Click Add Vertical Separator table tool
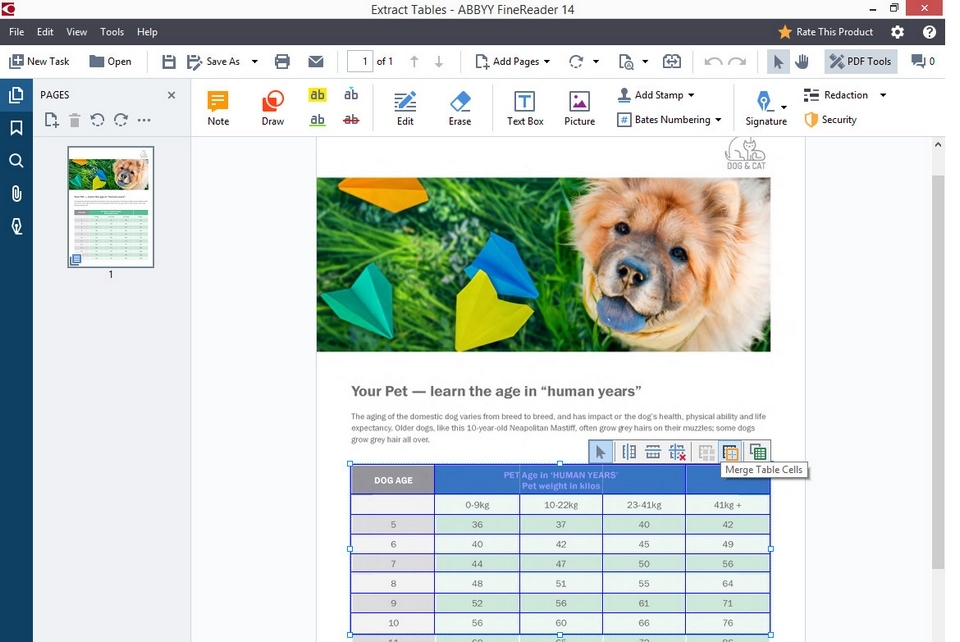 click(x=629, y=452)
